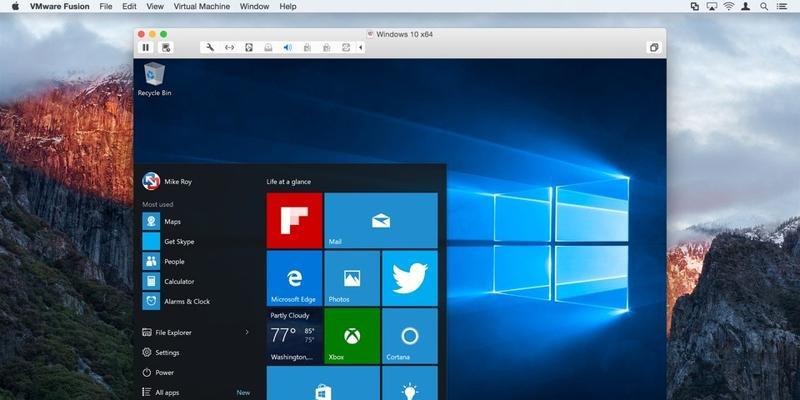Click the Power button in the Start menu
The width and height of the screenshot is (800, 400).
click(x=158, y=372)
